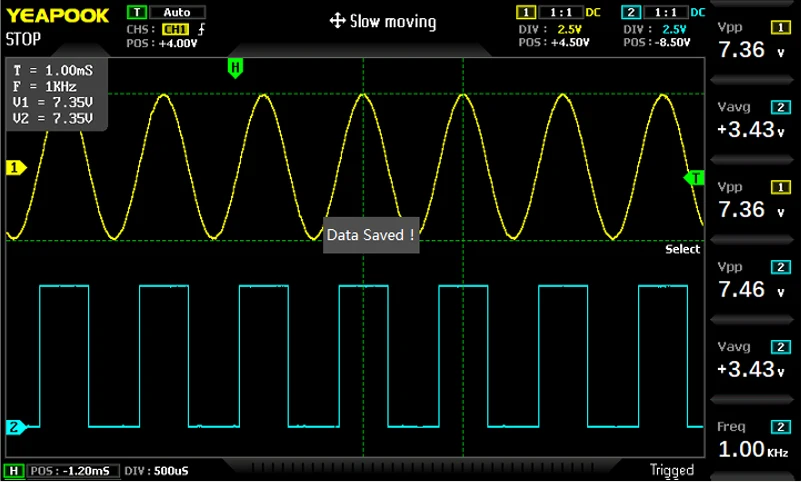
Task: Click the channel 1 badge beside second Vpp 7.36
Action: [x=781, y=187]
